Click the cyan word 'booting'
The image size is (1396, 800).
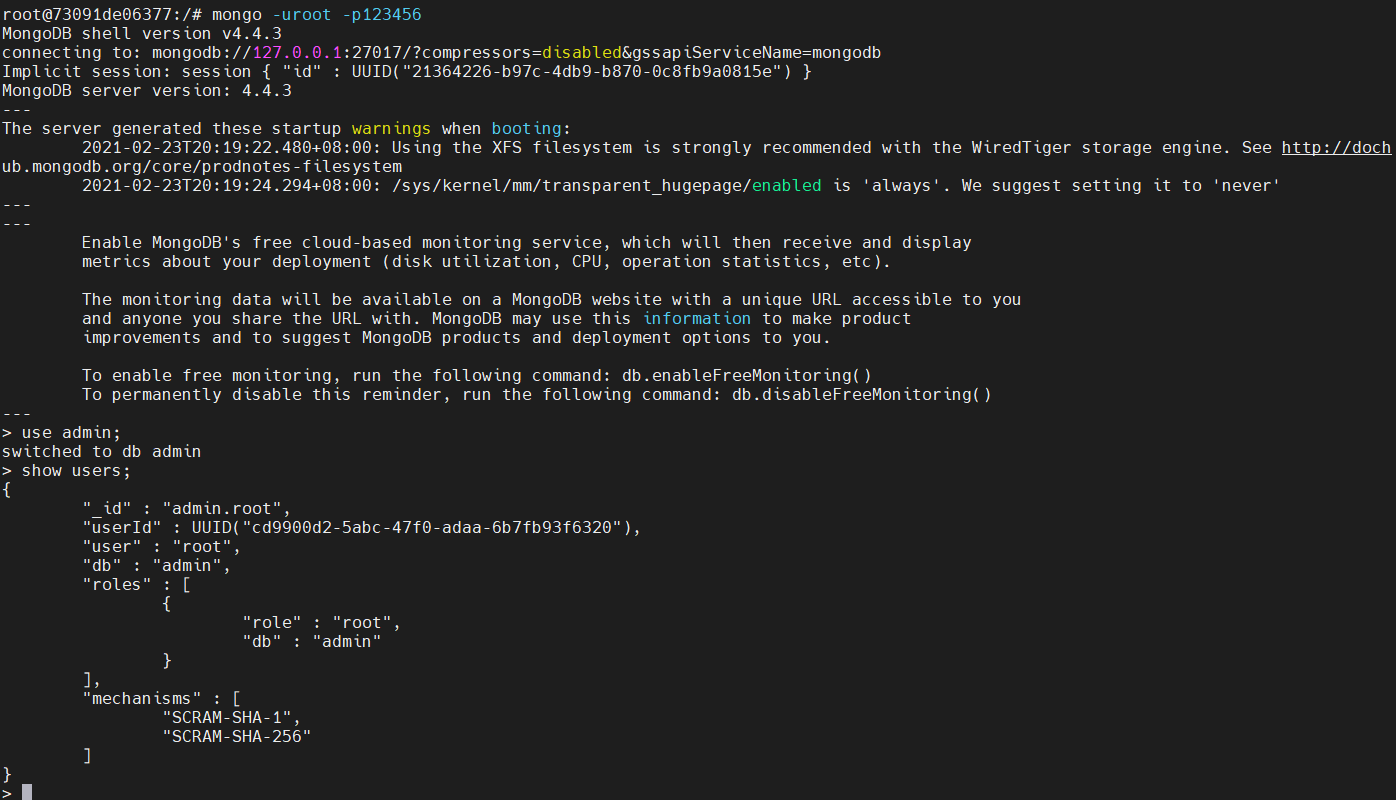tap(526, 128)
